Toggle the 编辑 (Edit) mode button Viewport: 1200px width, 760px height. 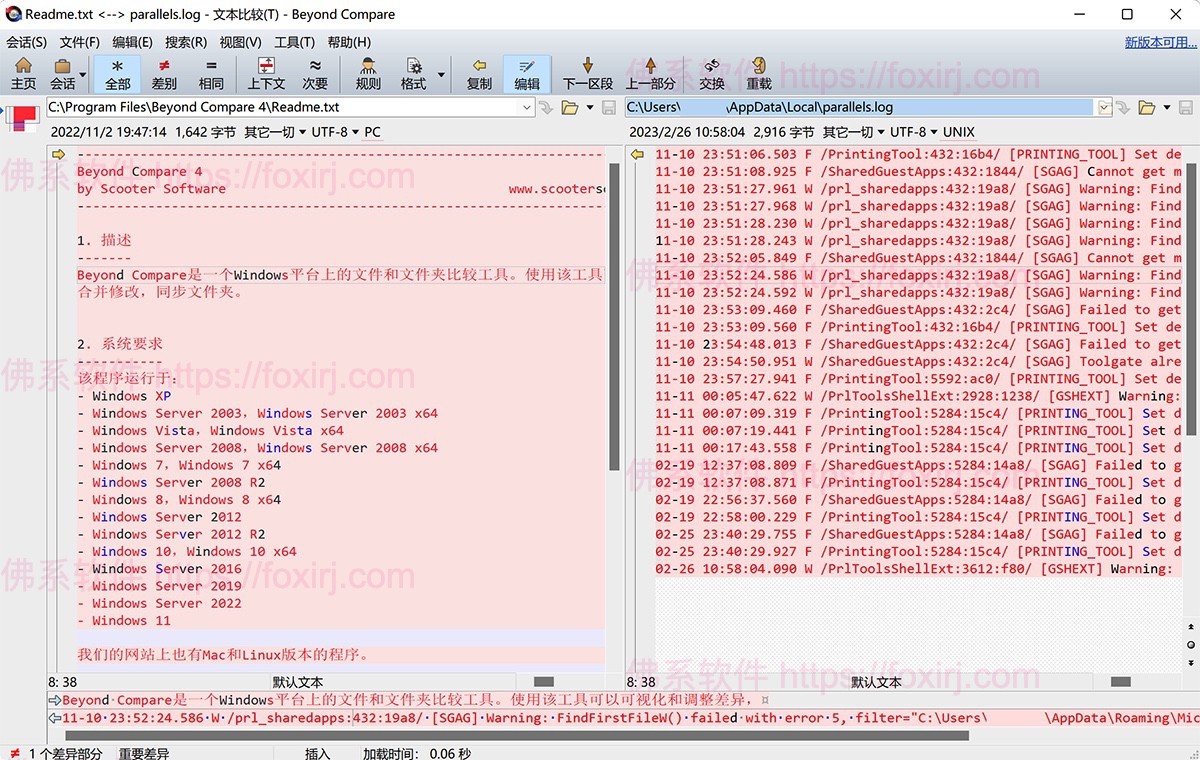527,74
